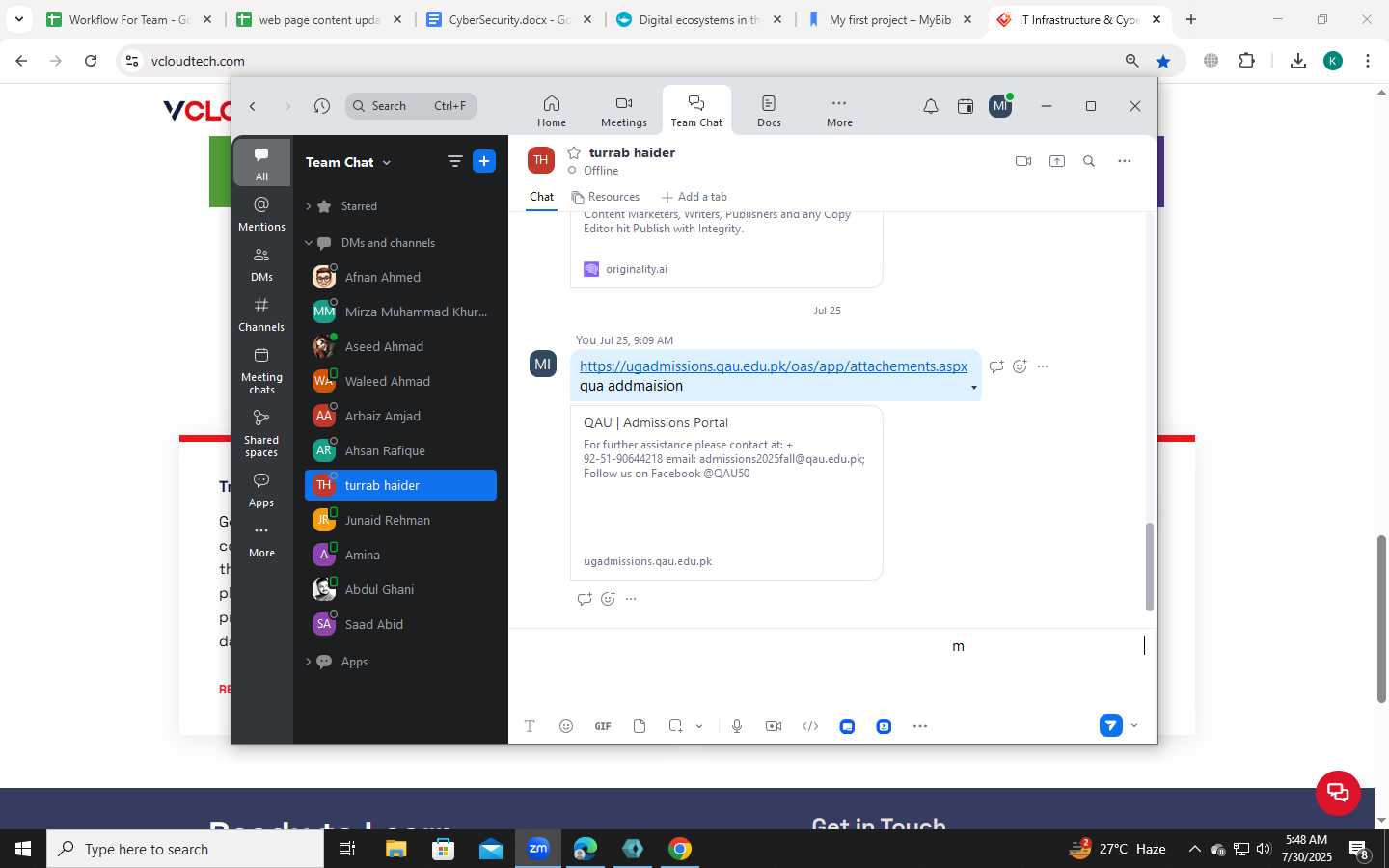Viewport: 1389px width, 868px height.
Task: Open chat header more options ellipsis
Action: [x=1125, y=161]
